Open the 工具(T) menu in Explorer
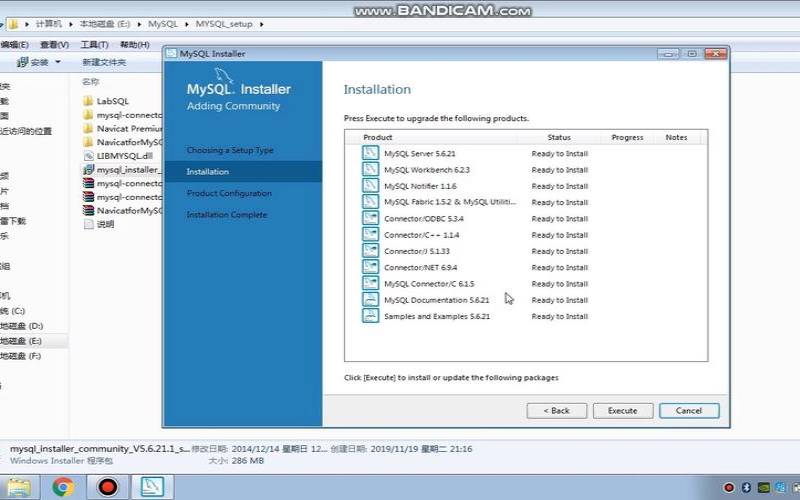The width and height of the screenshot is (800, 500). 94,45
